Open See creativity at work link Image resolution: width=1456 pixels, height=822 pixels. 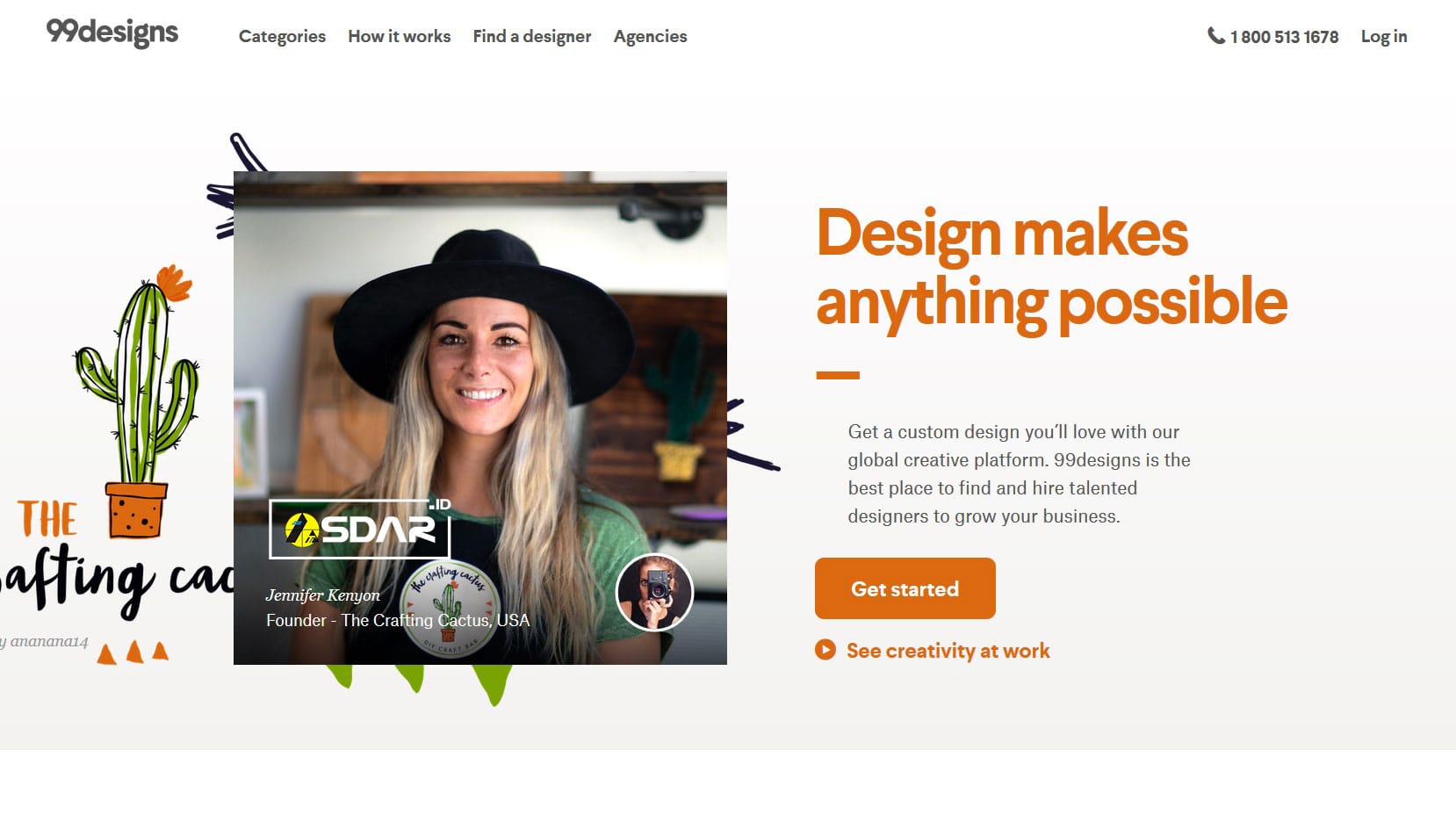(948, 651)
